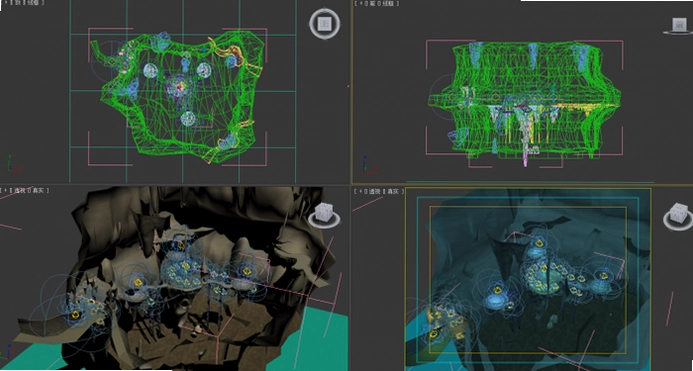693x371 pixels.
Task: Click the axis tripod in the front viewport
Action: [x=368, y=165]
